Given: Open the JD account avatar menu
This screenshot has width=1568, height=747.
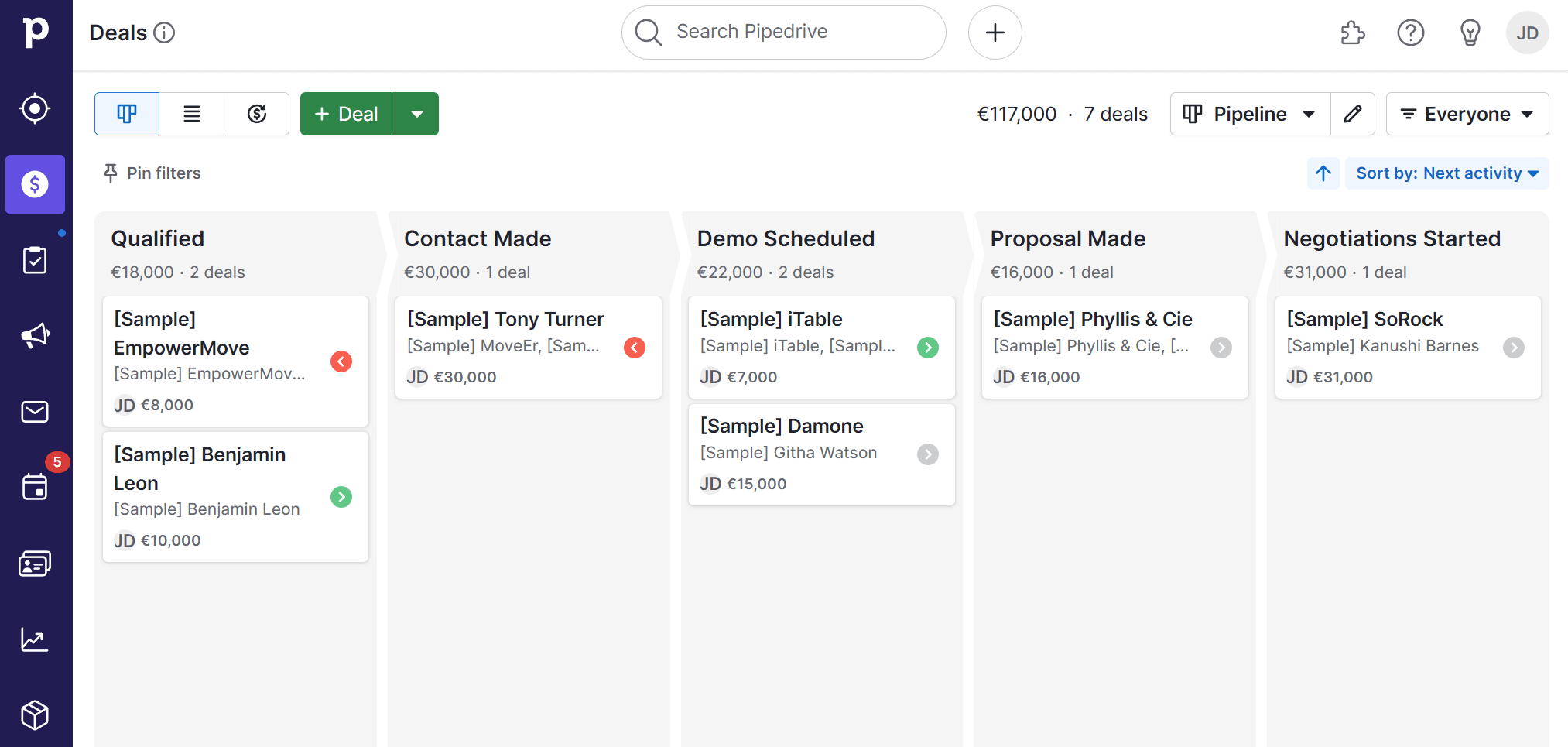Looking at the screenshot, I should tap(1527, 33).
